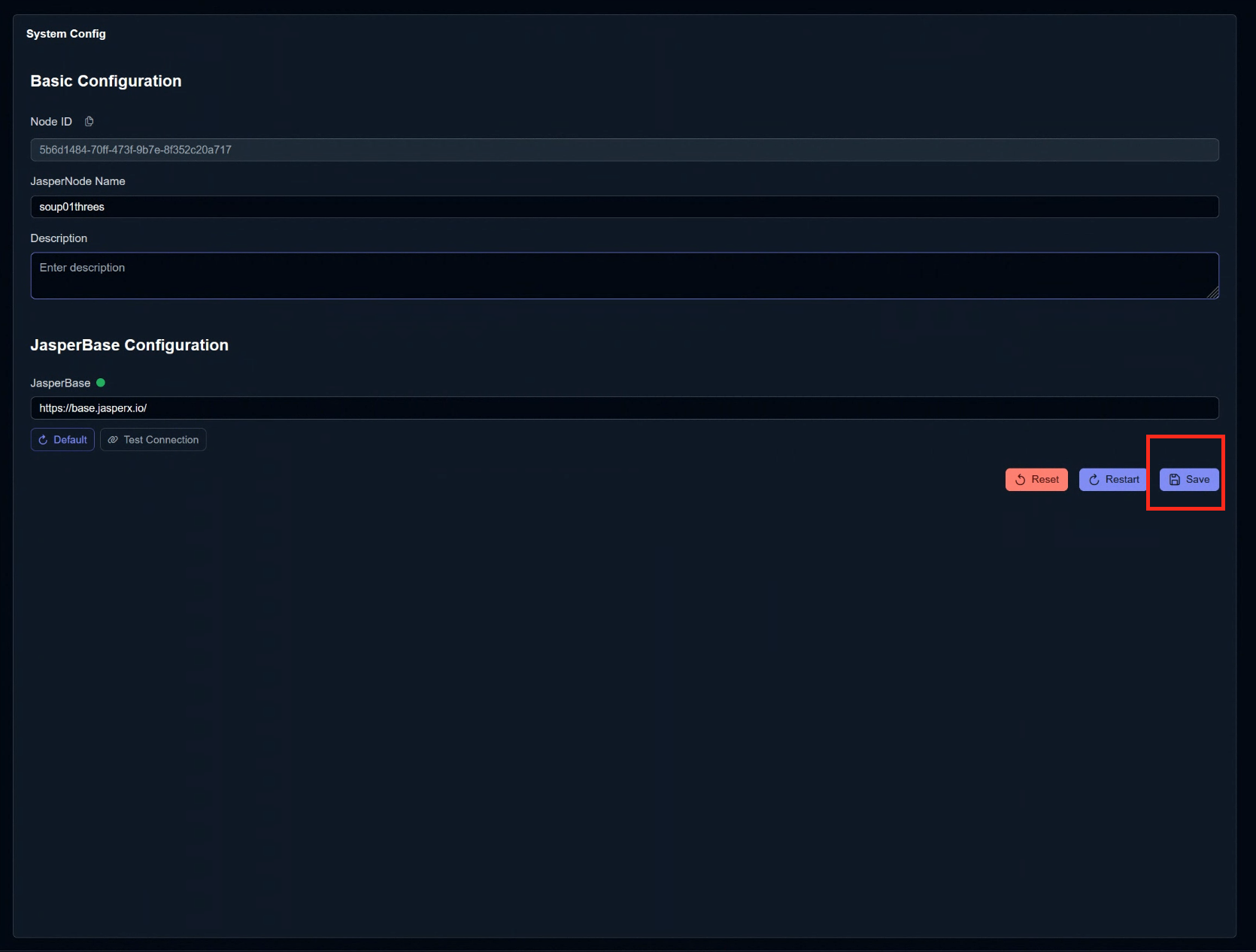Grab the Description textarea resize handle
The image size is (1256, 952).
1212,293
